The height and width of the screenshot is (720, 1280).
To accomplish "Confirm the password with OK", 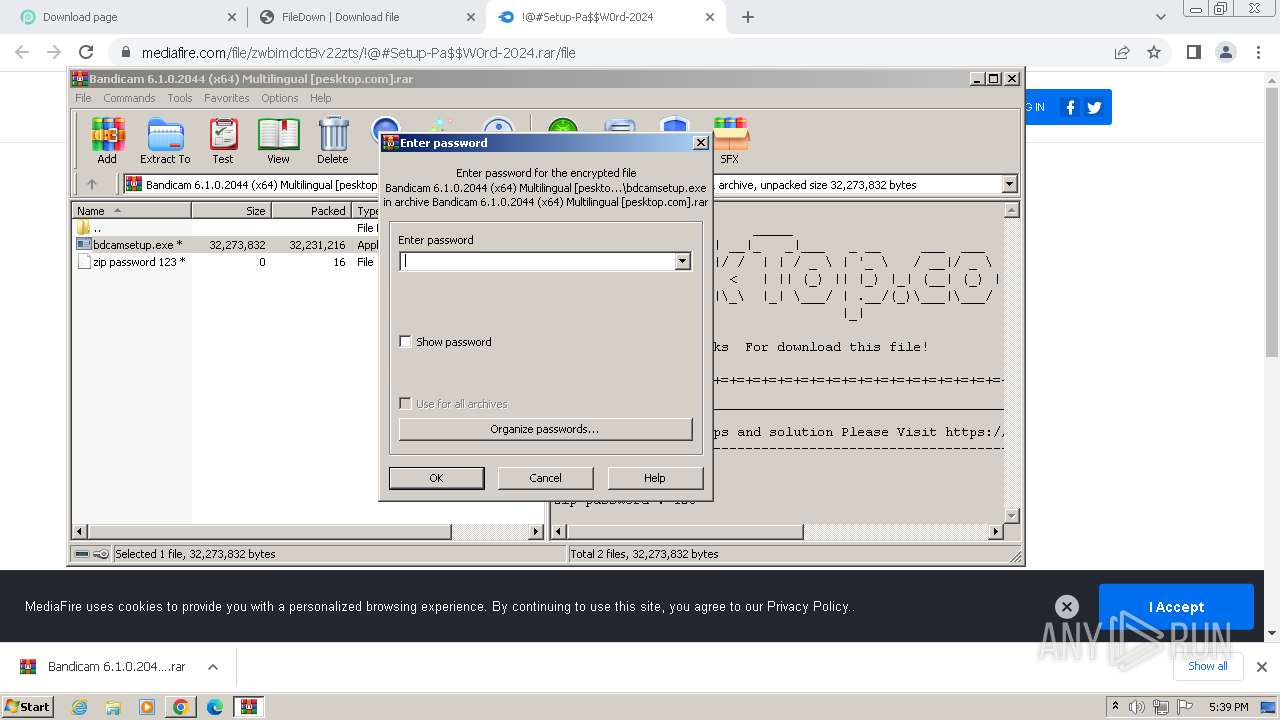I will [x=436, y=478].
